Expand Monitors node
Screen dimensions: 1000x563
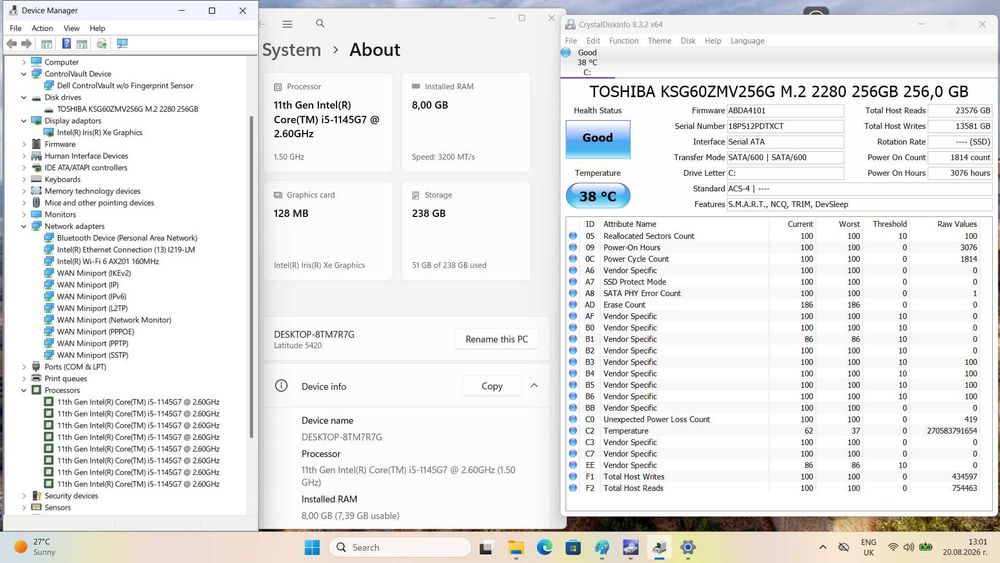coord(24,214)
